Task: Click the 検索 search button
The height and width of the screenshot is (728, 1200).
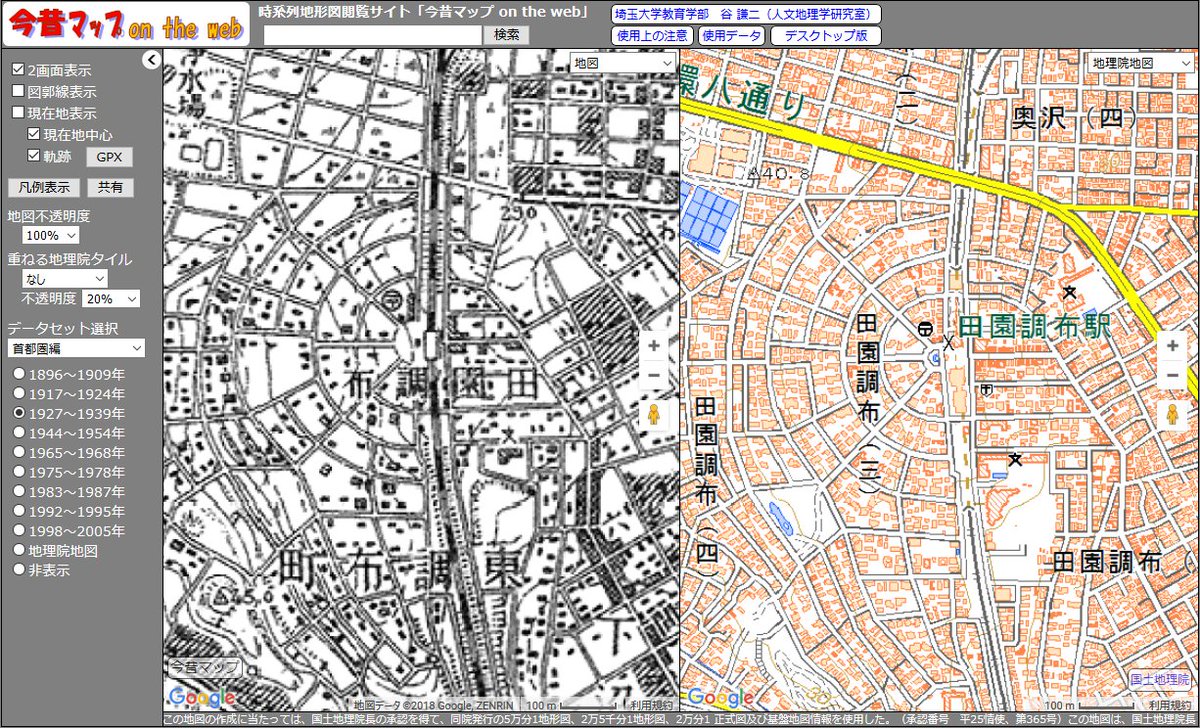Action: pos(506,34)
